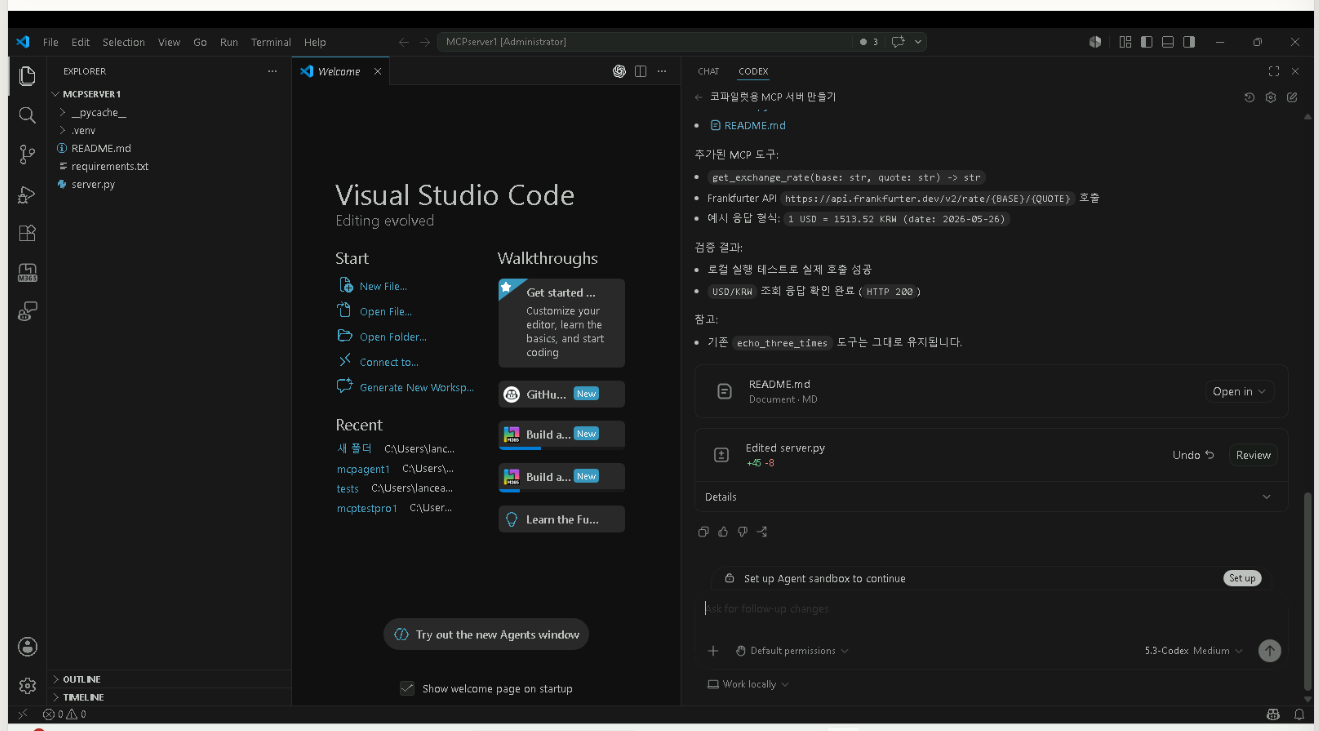This screenshot has width=1319, height=731.
Task: Click the remote window indicator
Action: coord(23,714)
